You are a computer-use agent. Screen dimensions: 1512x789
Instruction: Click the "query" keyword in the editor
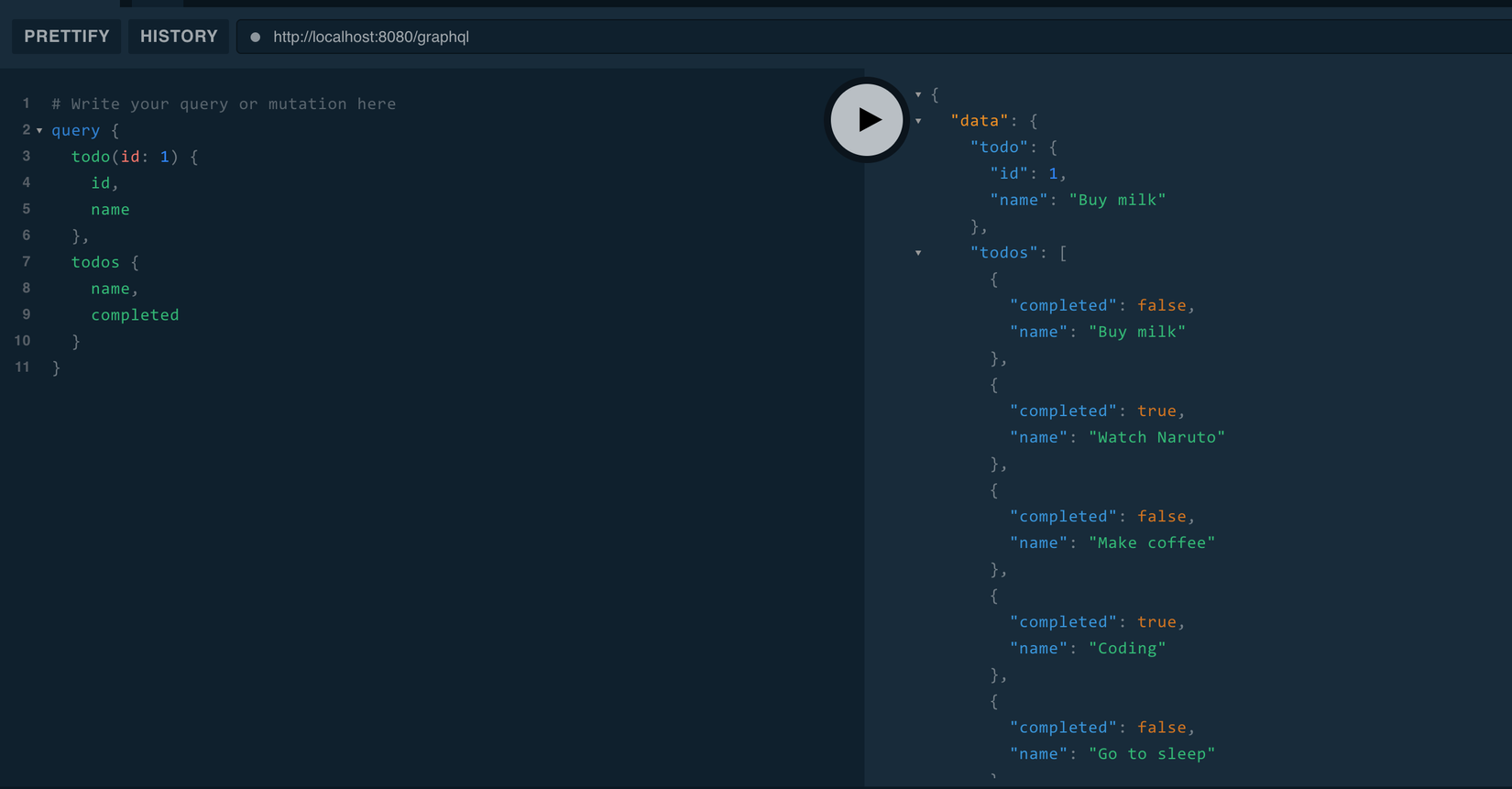pos(75,130)
